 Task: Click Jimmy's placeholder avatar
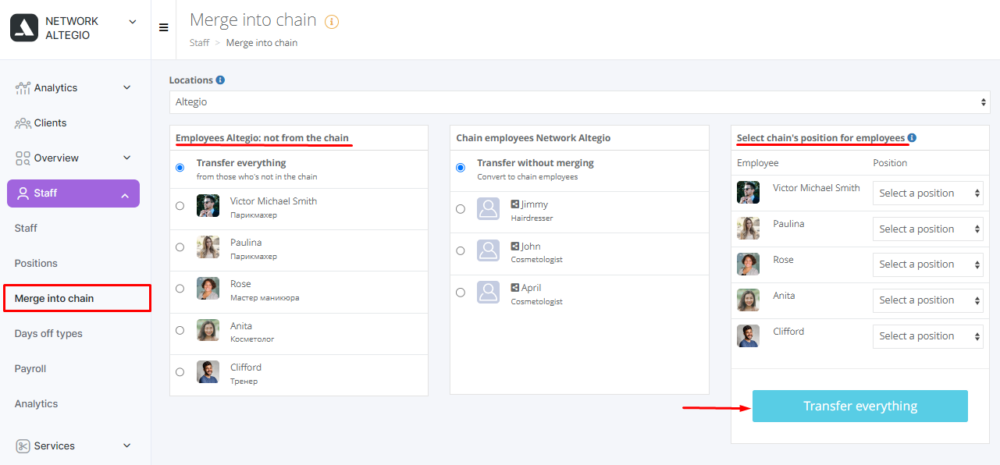[489, 209]
